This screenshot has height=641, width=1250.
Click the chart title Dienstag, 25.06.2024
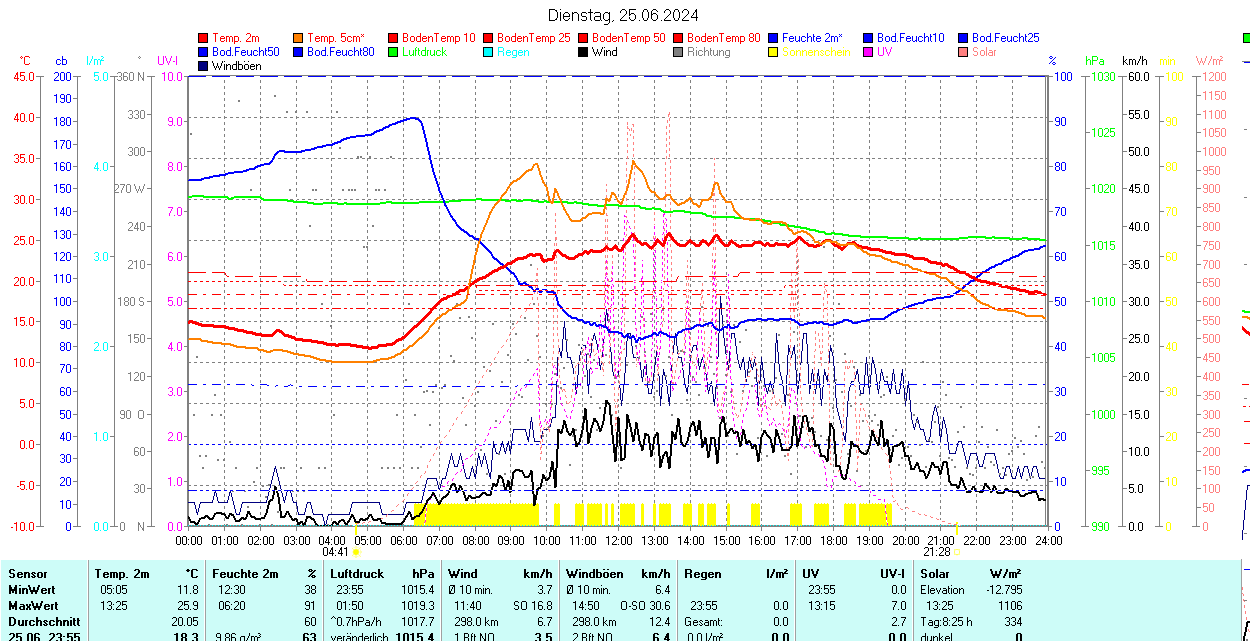click(623, 15)
